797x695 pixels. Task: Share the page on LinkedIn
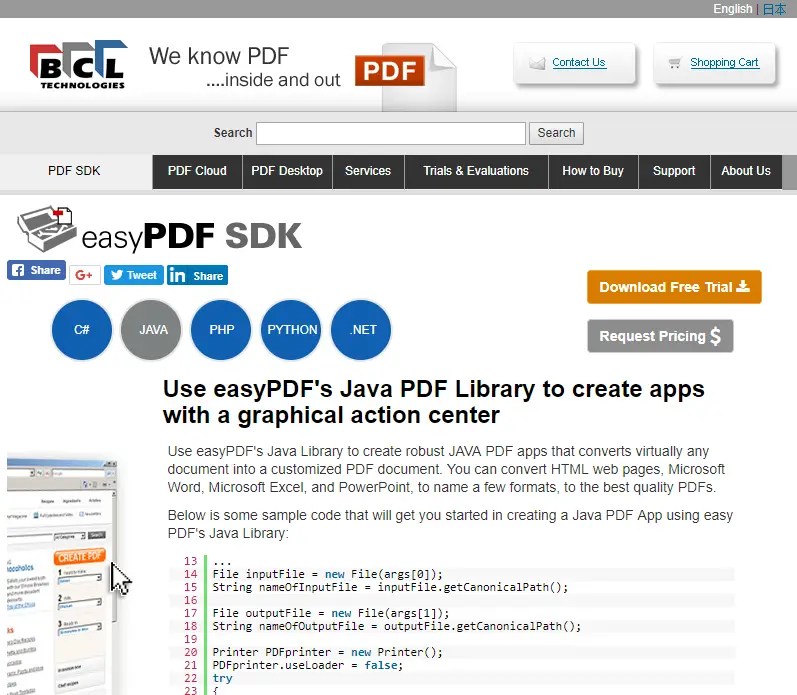coord(197,275)
